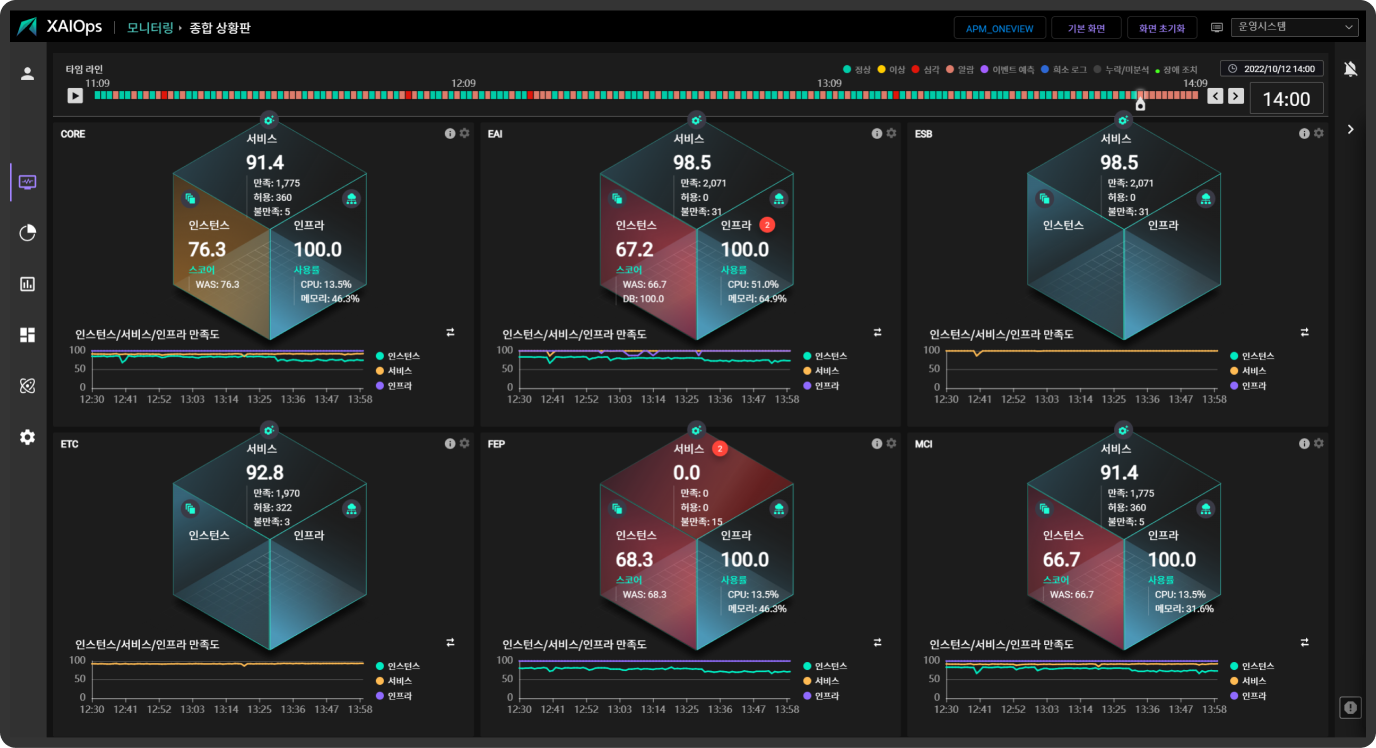Open the dashboard grid sidebar icon
1376x748 pixels.
[x=28, y=335]
